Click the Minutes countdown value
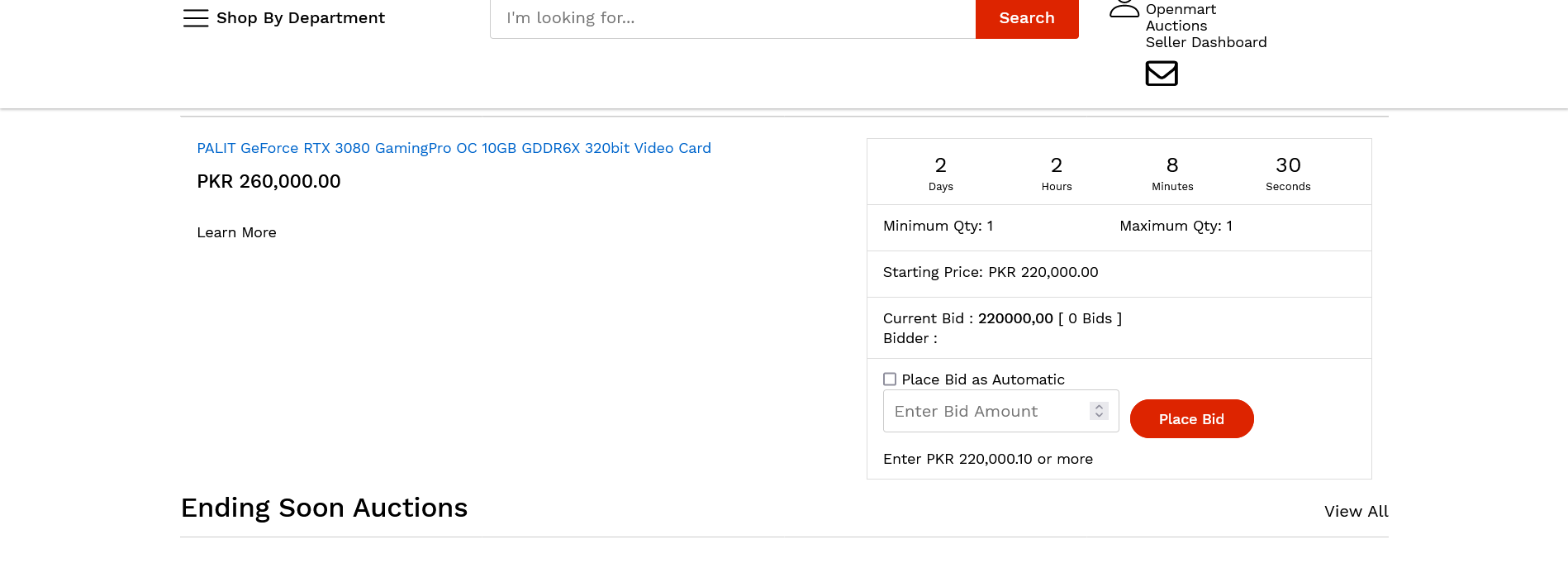1568x587 pixels. 1172,165
